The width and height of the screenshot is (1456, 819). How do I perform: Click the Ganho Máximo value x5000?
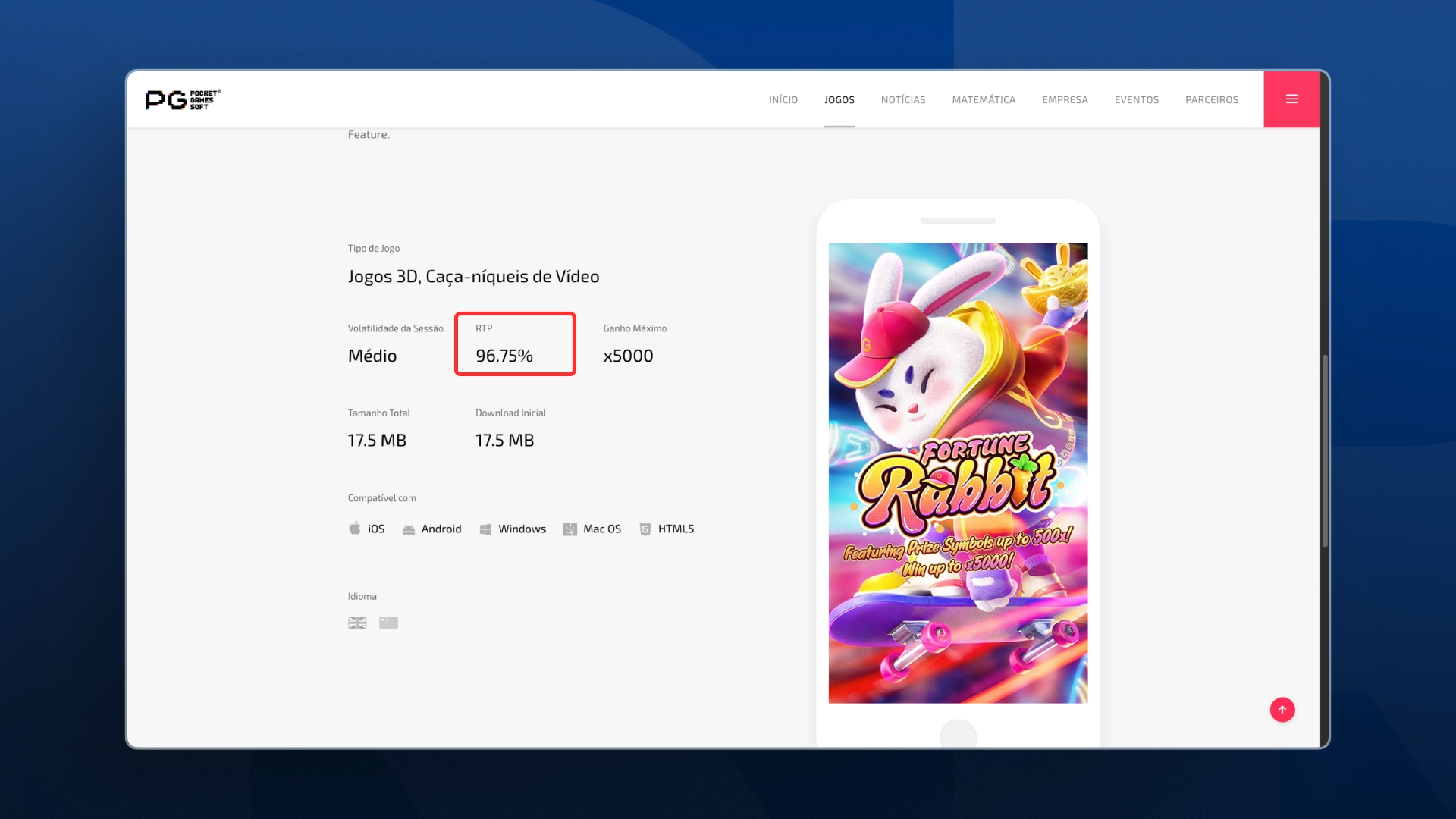point(628,356)
